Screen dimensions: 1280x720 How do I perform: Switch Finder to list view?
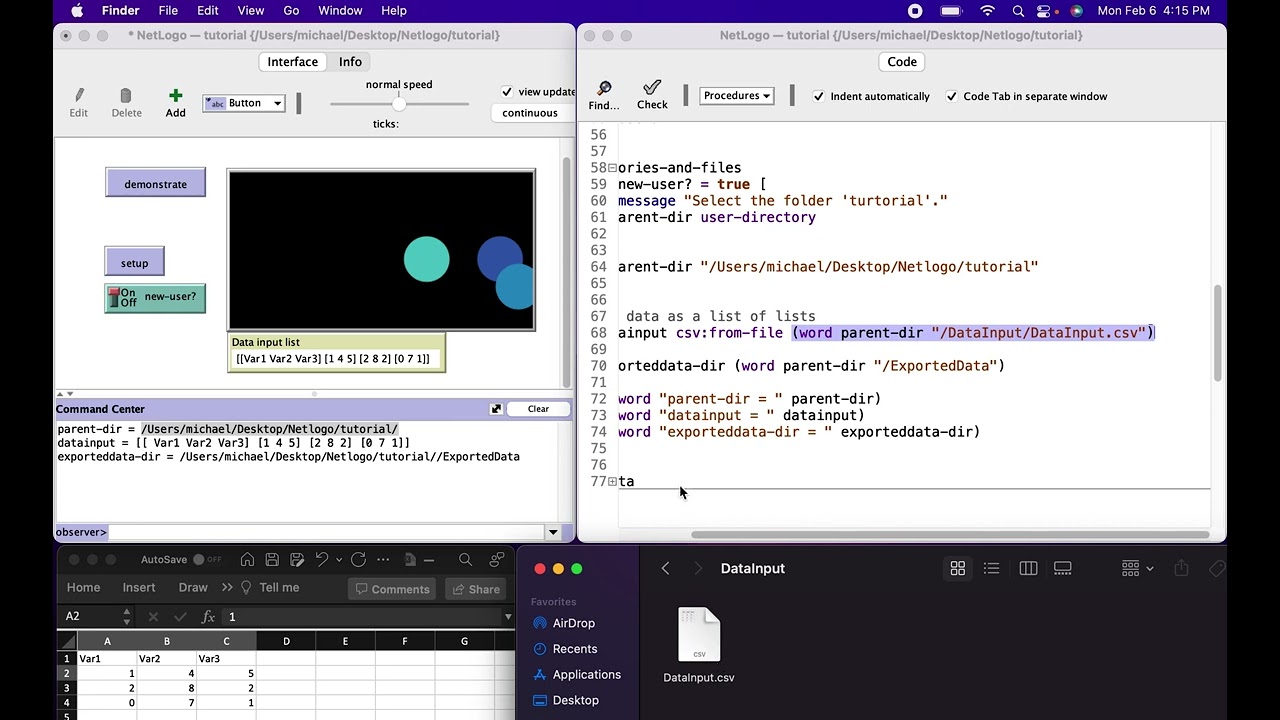click(991, 568)
